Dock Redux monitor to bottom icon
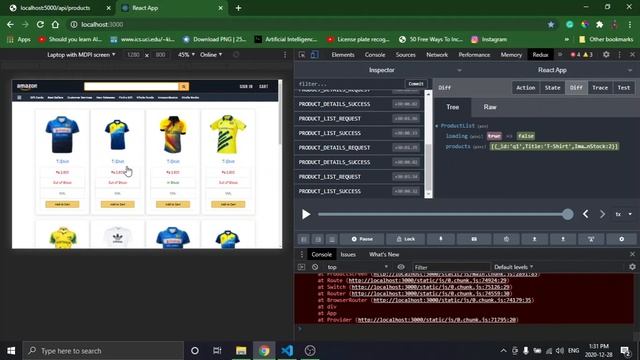640x360 pixels. tap(332, 239)
